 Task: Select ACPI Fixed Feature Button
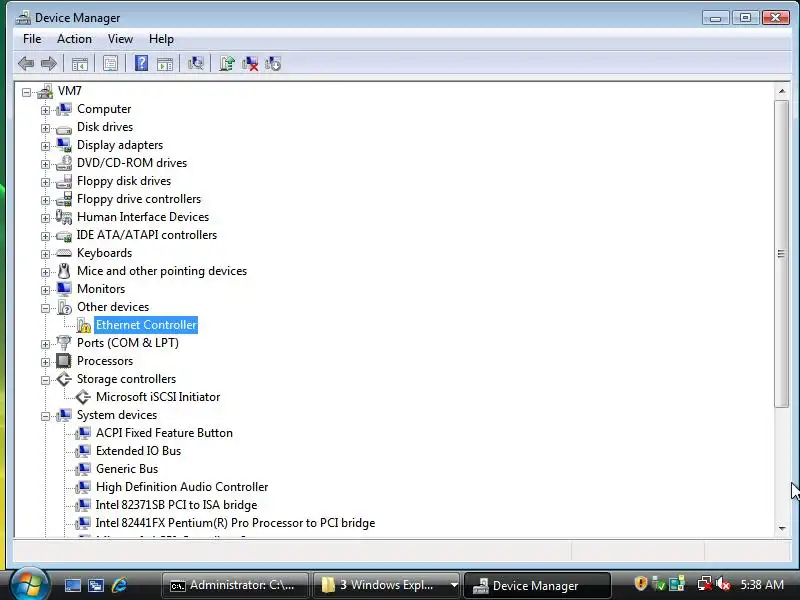pyautogui.click(x=164, y=433)
